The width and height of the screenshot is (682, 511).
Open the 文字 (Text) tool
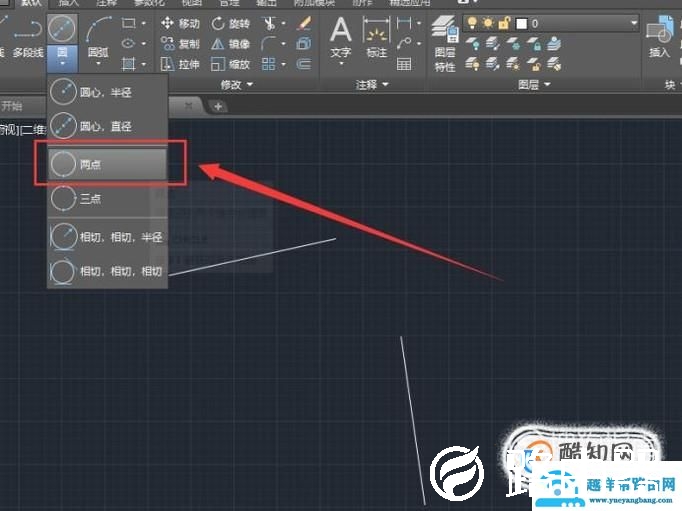341,37
